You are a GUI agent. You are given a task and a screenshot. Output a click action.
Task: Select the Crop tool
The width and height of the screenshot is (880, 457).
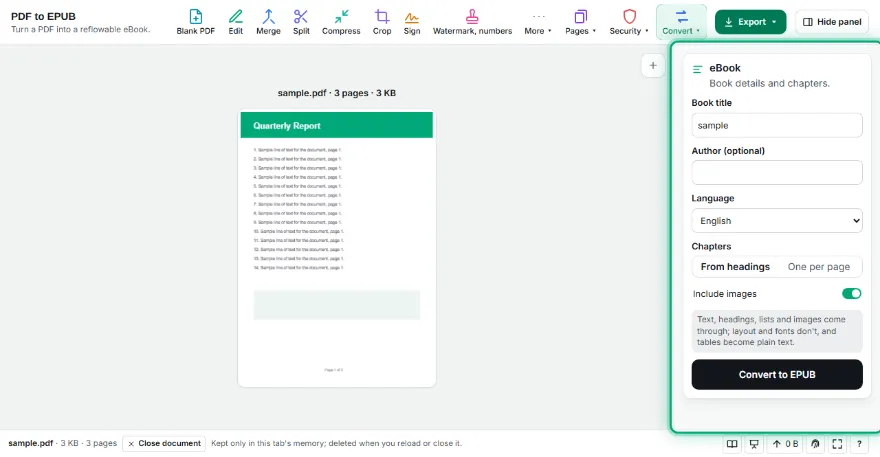point(382,22)
